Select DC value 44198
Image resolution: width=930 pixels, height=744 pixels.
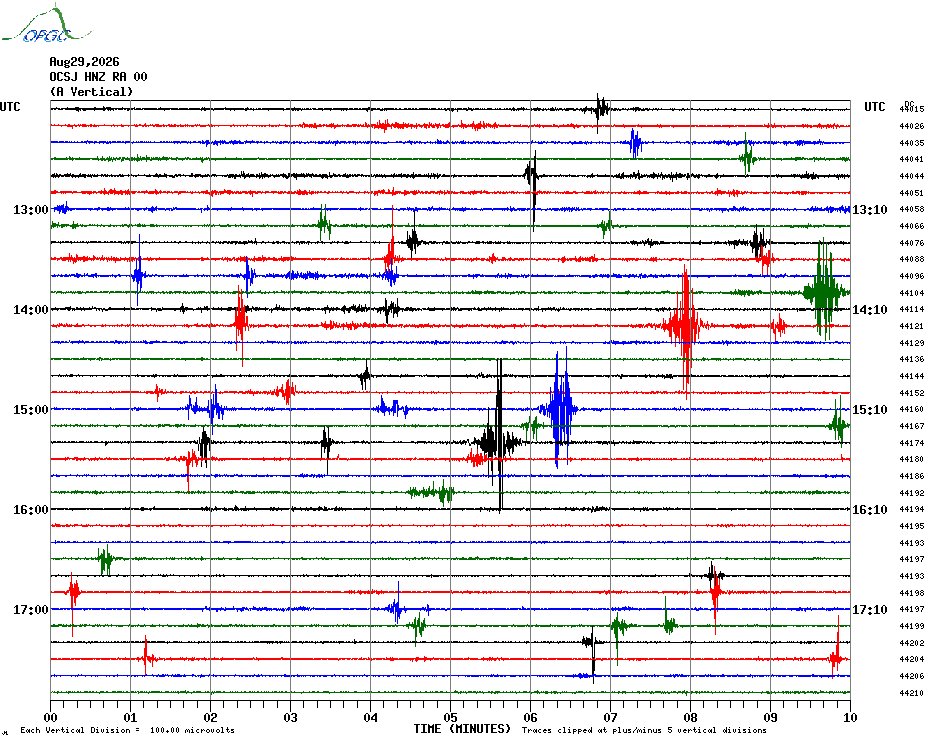coord(912,593)
